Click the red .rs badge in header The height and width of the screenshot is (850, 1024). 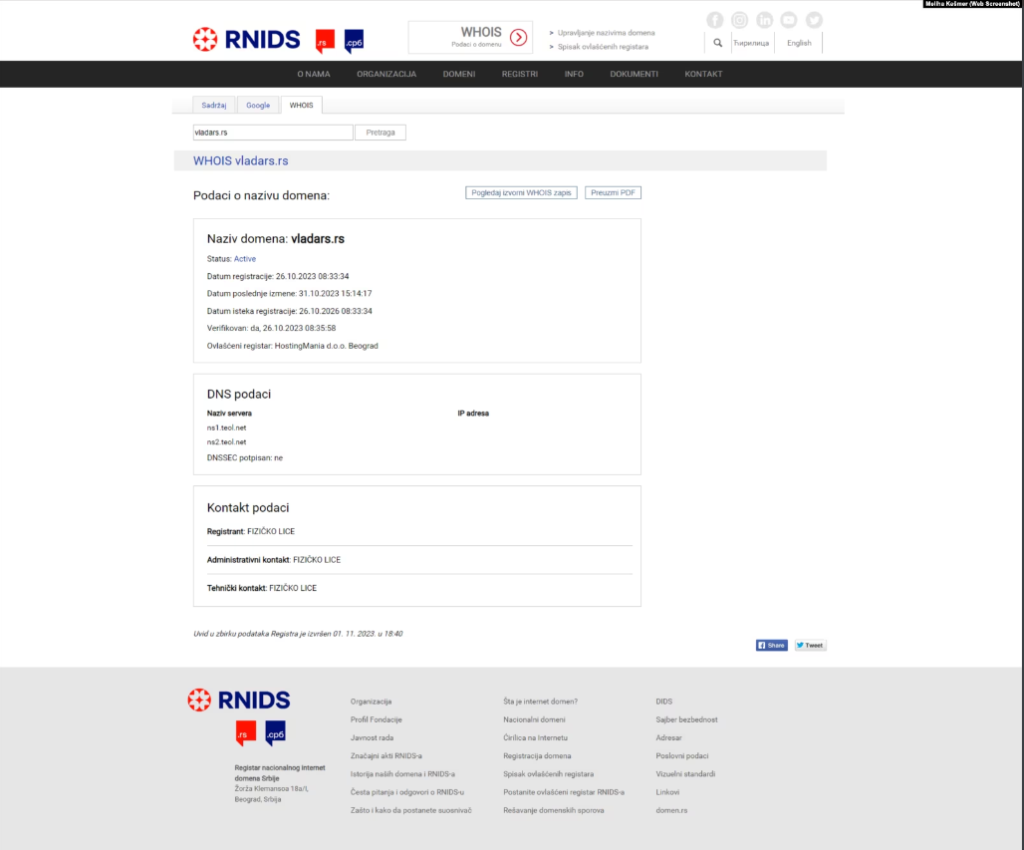coord(324,41)
